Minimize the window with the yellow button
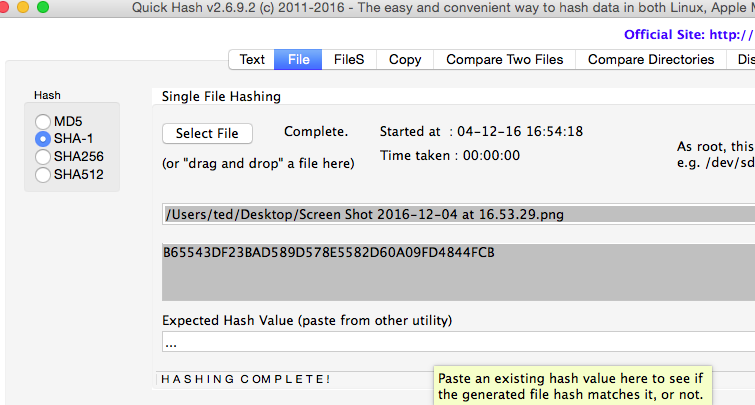Viewport: 755px width, 405px height. pyautogui.click(x=25, y=8)
